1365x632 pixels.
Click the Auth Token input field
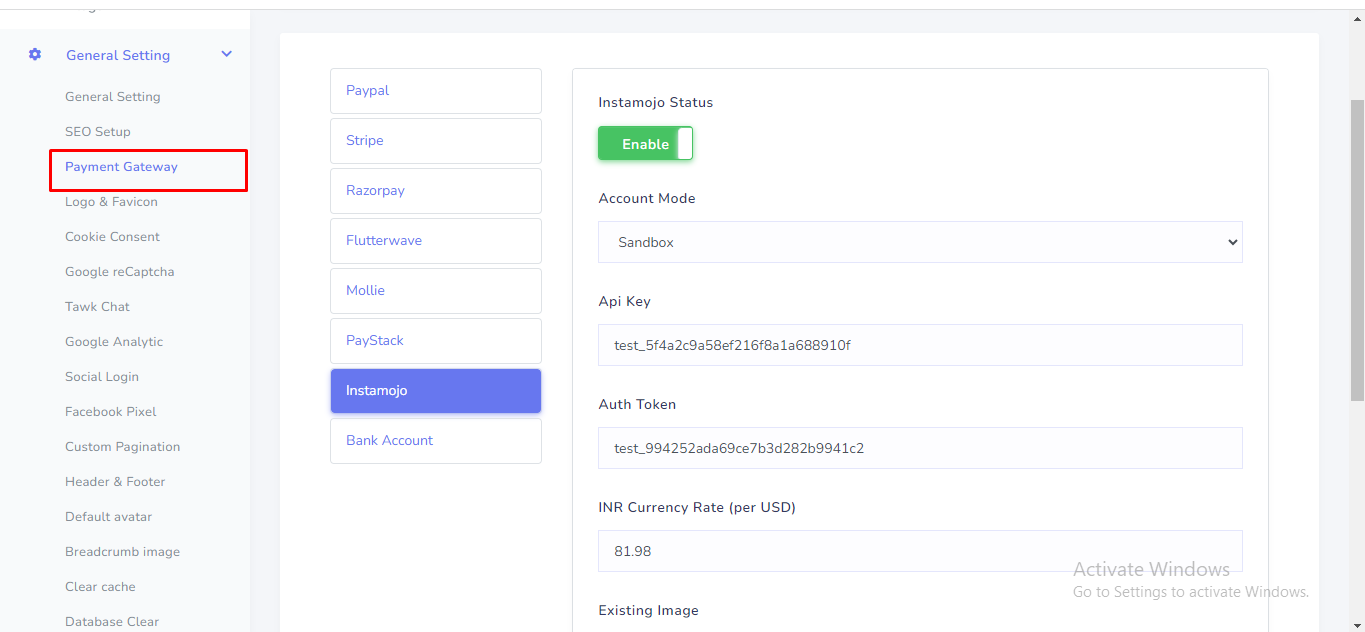point(919,448)
